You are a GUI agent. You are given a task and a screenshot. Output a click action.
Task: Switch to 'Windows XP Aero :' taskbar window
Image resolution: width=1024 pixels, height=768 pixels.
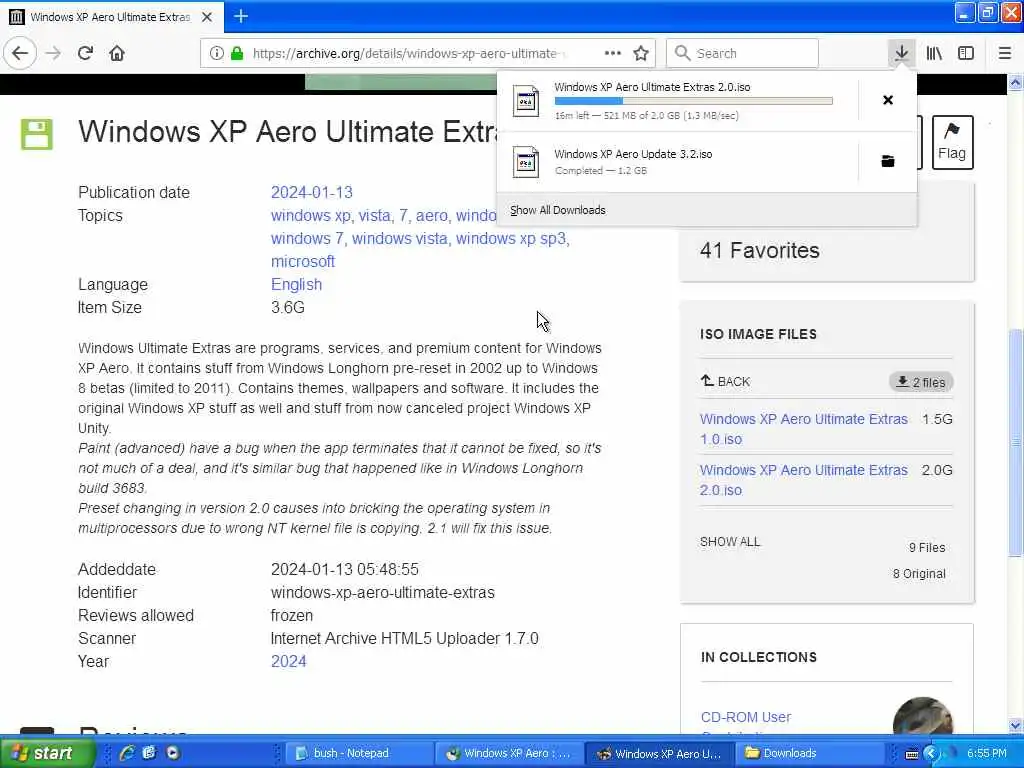point(508,754)
